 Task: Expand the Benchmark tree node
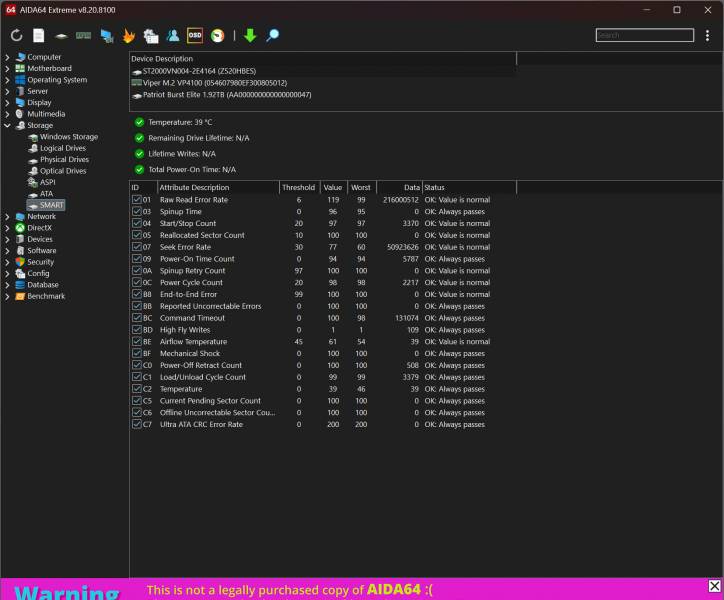pos(7,296)
